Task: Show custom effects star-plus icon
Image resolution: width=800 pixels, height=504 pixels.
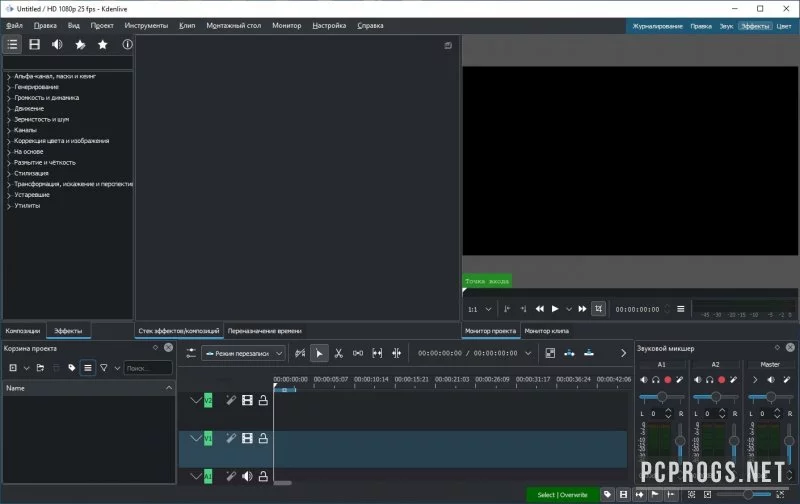Action: (80, 44)
